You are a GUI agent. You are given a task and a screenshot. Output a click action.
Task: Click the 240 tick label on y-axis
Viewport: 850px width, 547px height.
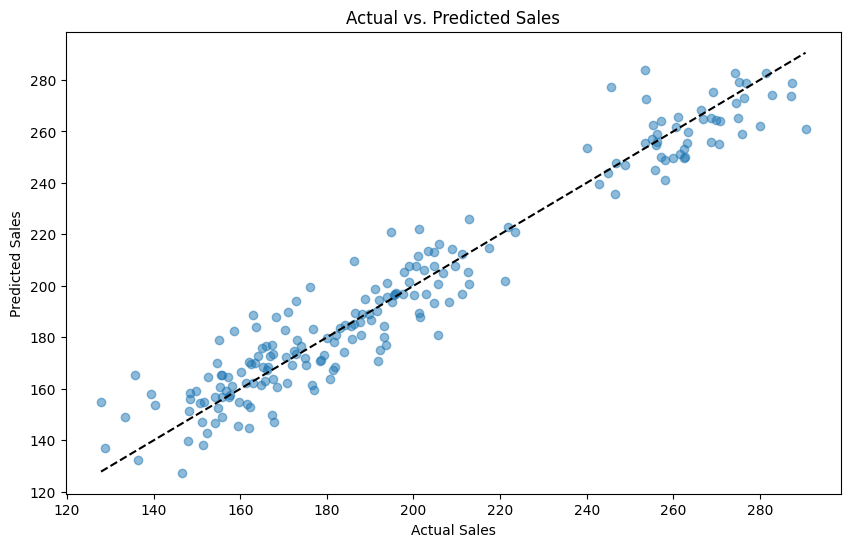44,183
